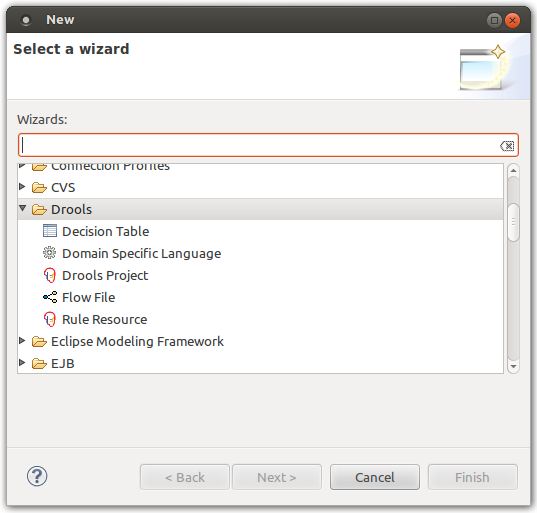Pick the Rule Resource icon
The image size is (537, 513).
(50, 319)
